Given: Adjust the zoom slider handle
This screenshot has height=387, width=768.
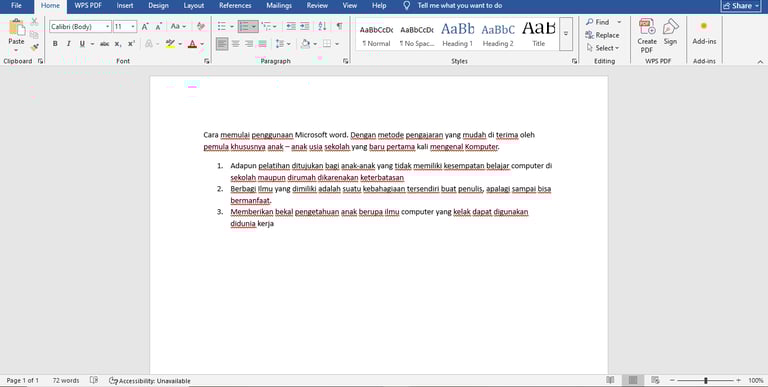Looking at the screenshot, I should [706, 380].
